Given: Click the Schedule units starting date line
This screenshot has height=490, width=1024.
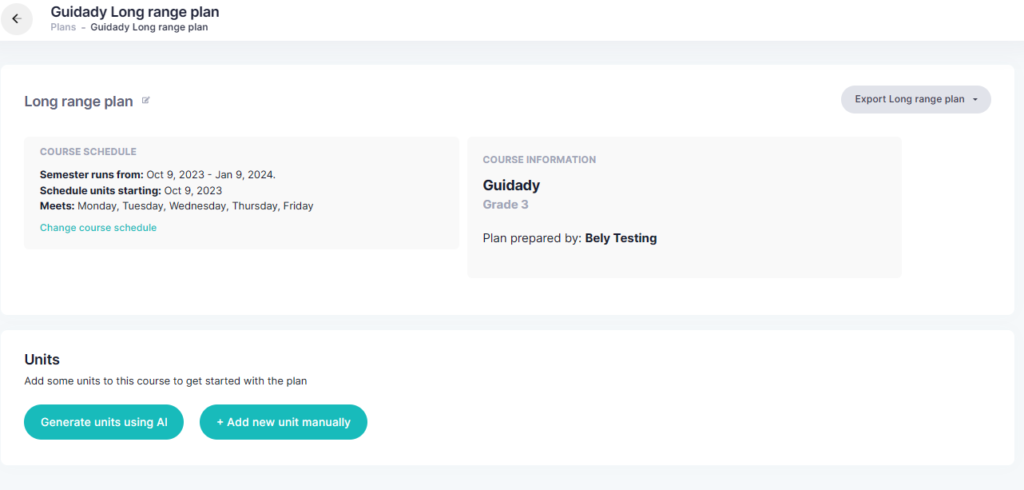Looking at the screenshot, I should coord(131,191).
